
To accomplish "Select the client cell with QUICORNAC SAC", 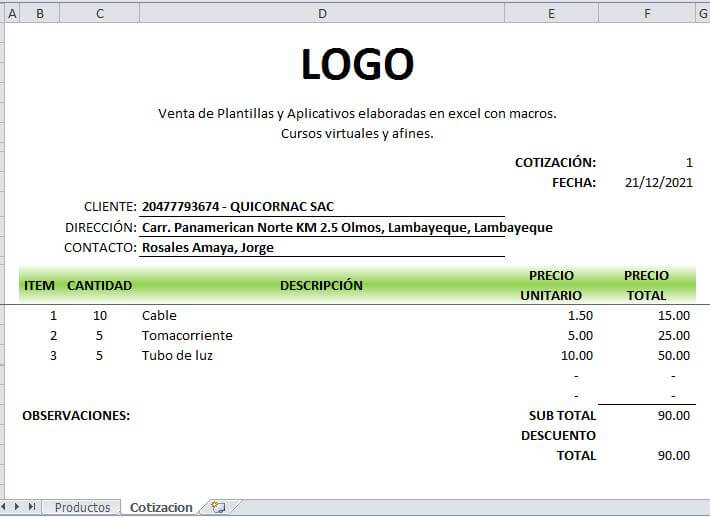I will pos(238,207).
